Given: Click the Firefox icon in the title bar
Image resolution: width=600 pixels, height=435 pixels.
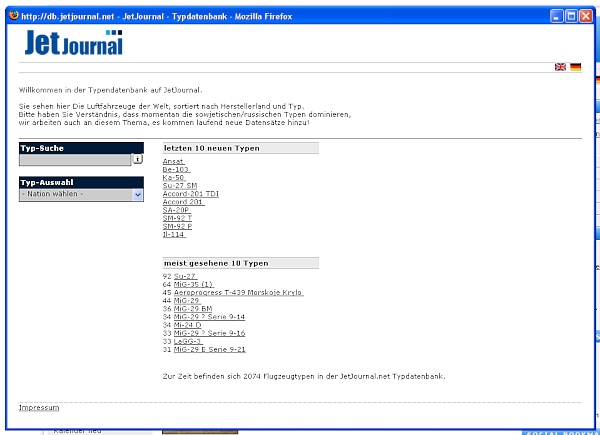Looking at the screenshot, I should click(x=14, y=16).
